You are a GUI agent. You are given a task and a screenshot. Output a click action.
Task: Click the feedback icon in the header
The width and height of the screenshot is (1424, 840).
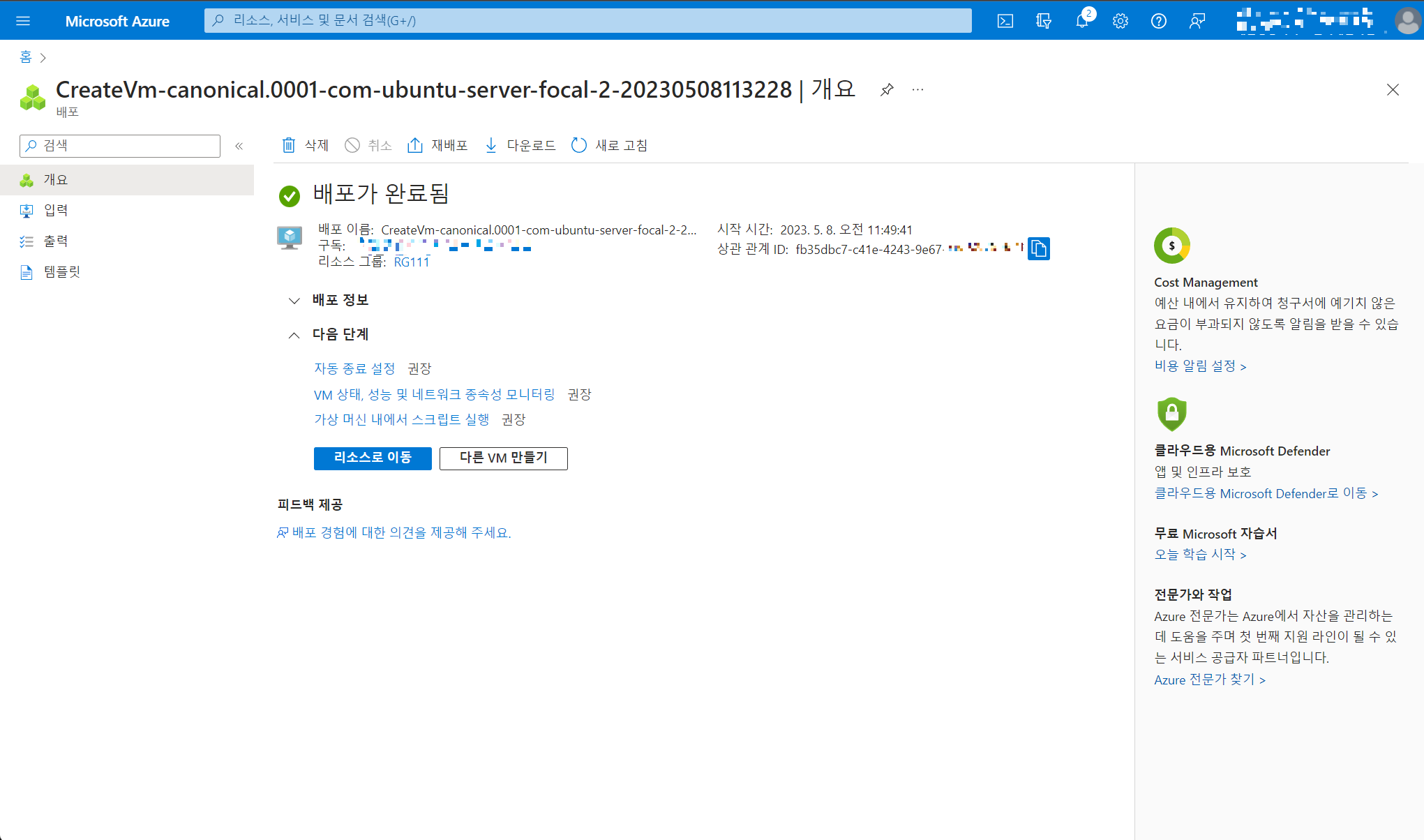1197,21
